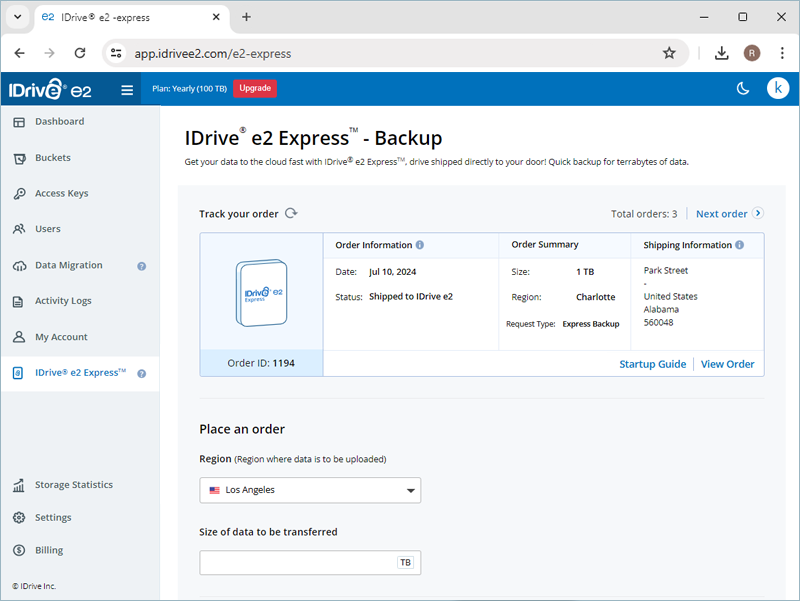Open help for Data Migration
Image resolution: width=800 pixels, height=601 pixels.
click(142, 266)
